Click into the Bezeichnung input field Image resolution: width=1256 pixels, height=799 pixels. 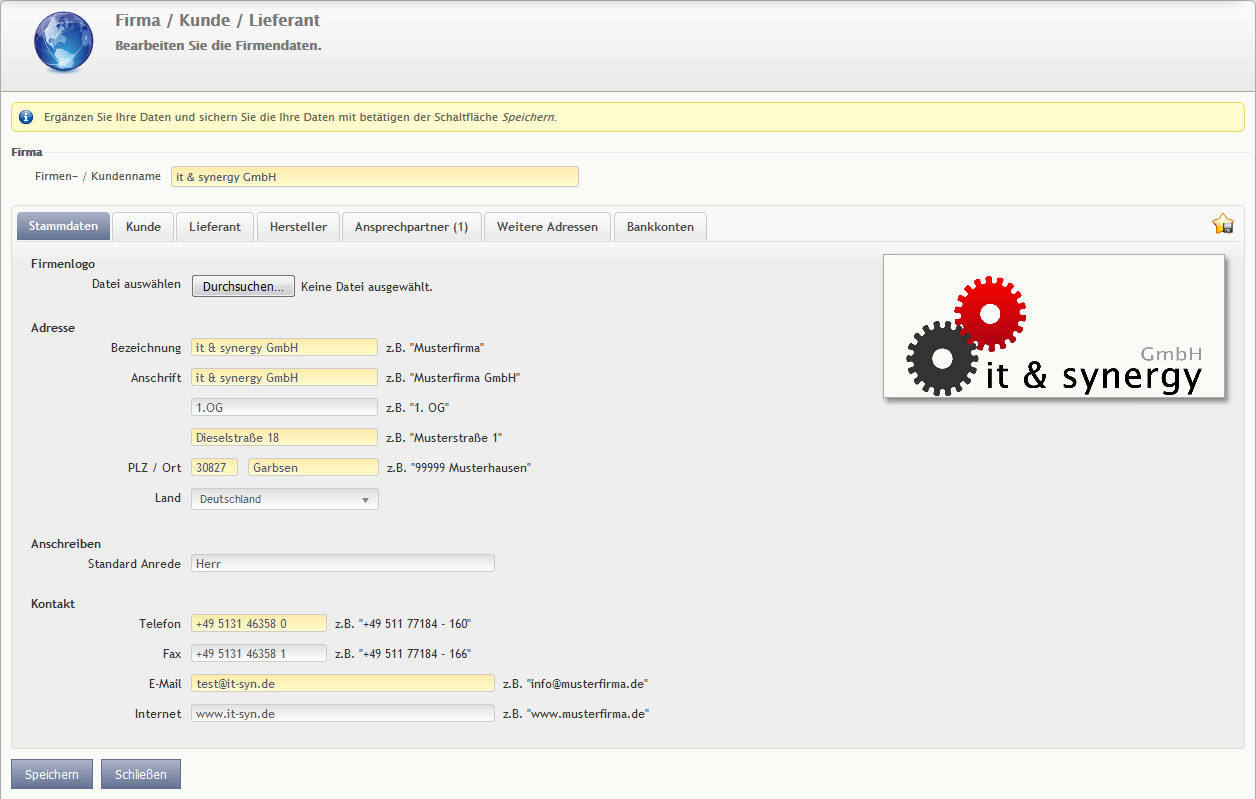[x=285, y=348]
